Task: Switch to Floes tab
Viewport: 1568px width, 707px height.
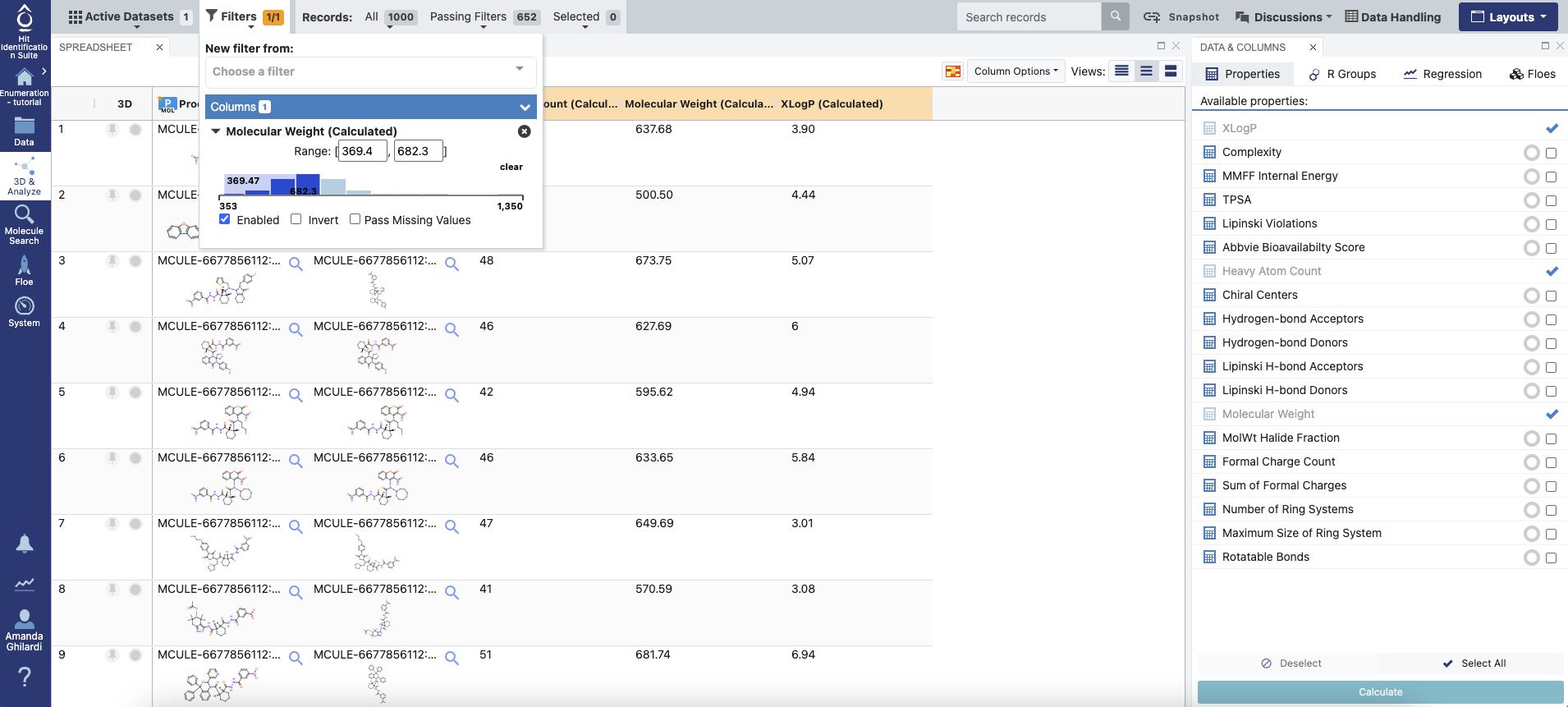Action: coord(1532,74)
